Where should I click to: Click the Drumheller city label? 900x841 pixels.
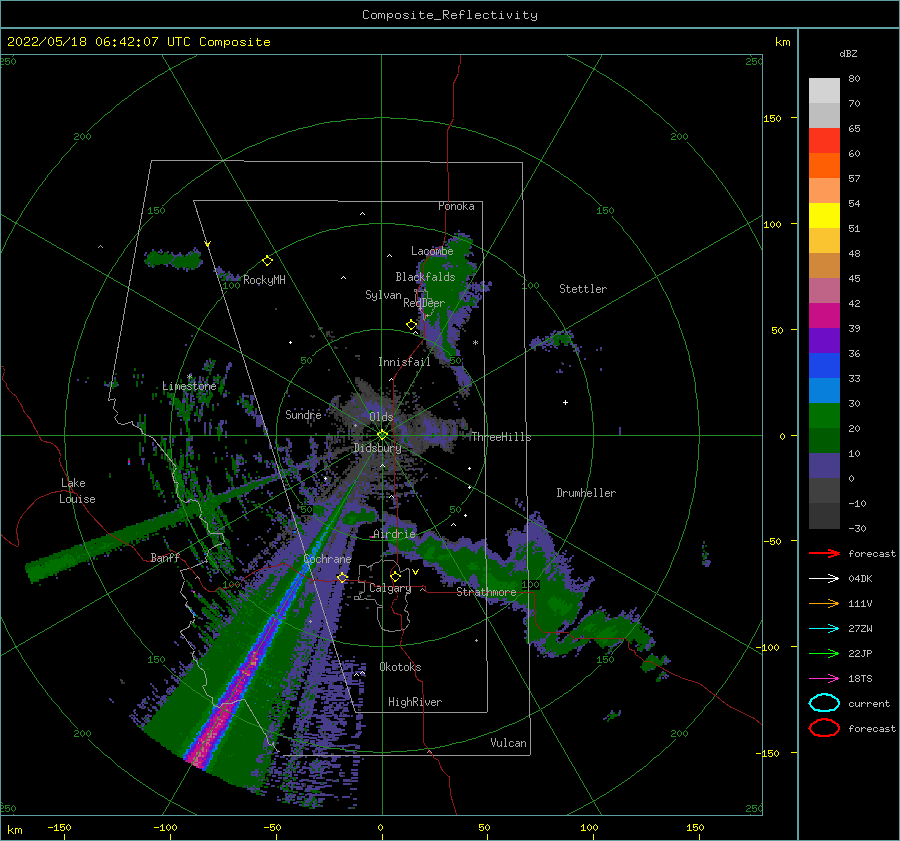tap(586, 493)
